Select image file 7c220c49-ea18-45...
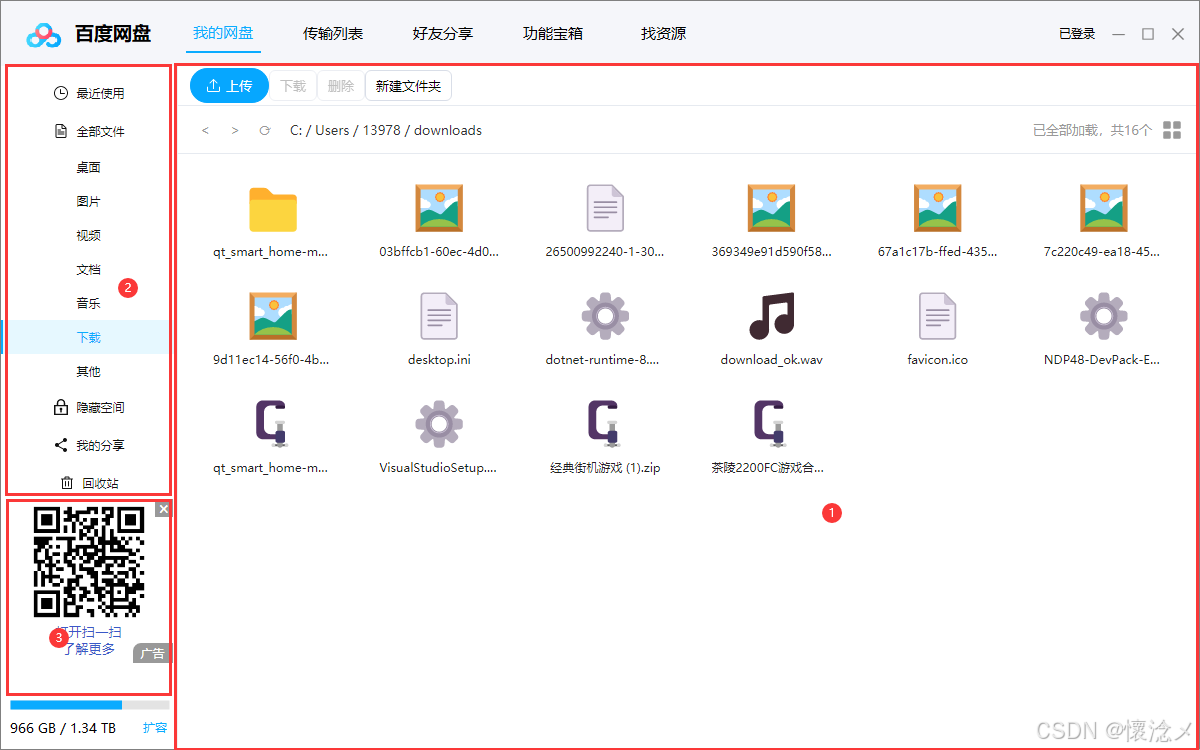 (x=1103, y=209)
